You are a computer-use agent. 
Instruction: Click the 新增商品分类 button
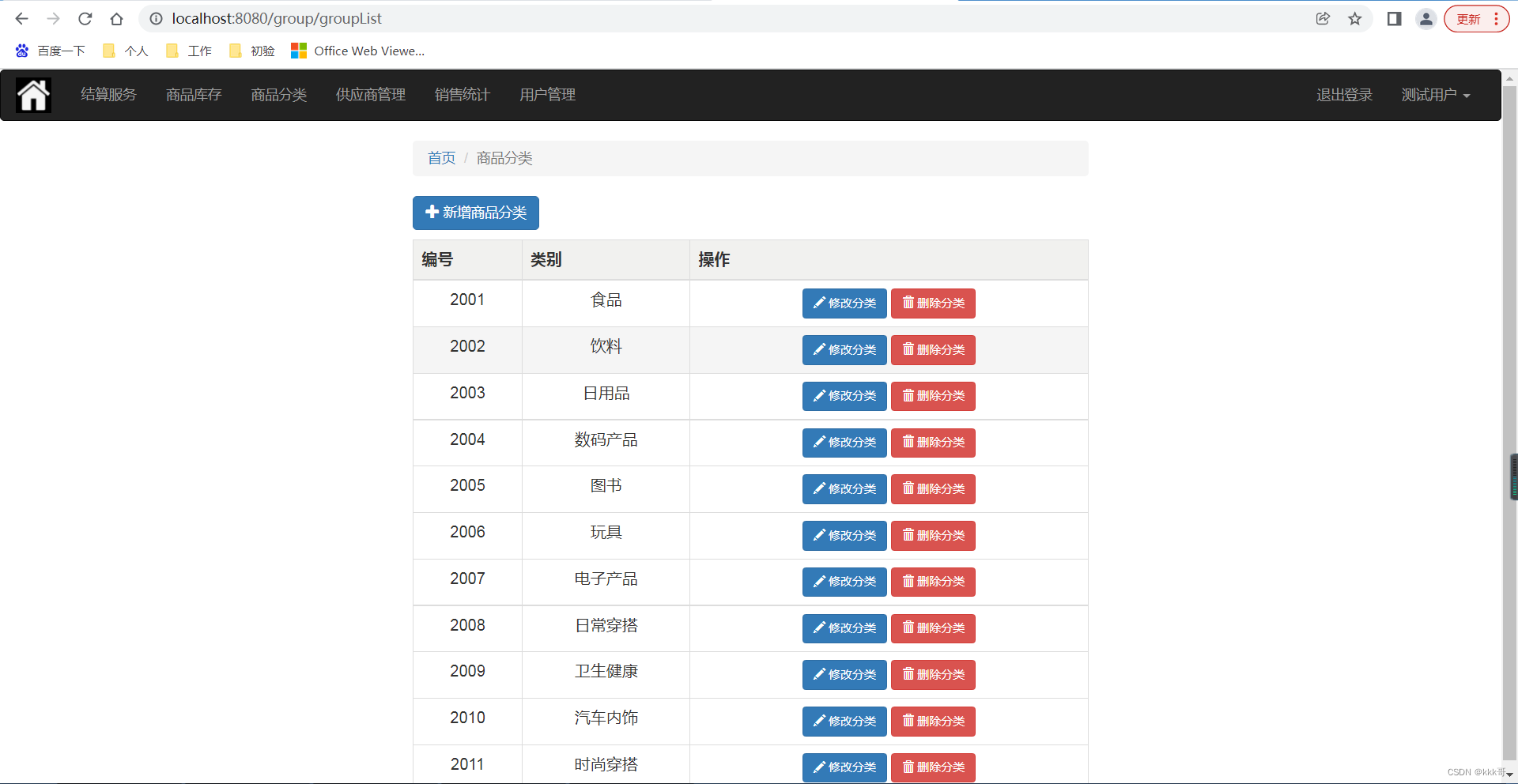pyautogui.click(x=475, y=212)
